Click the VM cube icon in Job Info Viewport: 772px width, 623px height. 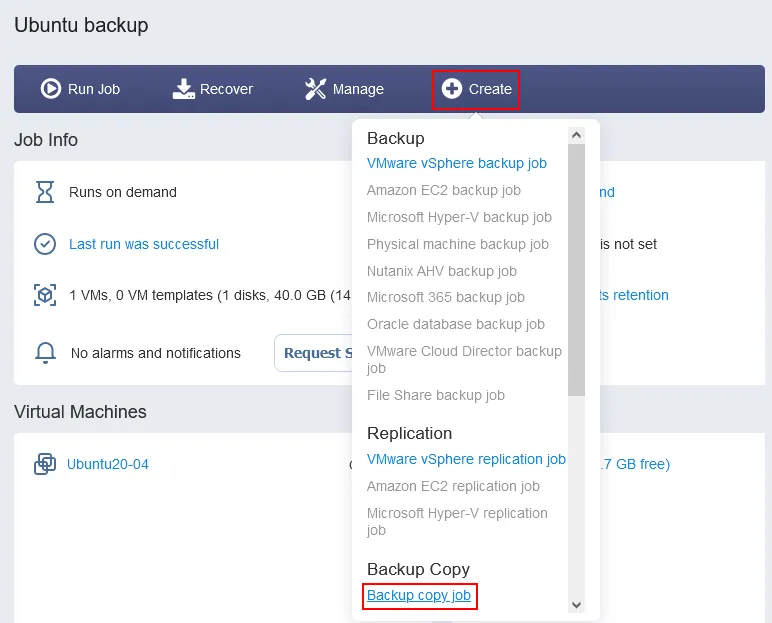[45, 295]
